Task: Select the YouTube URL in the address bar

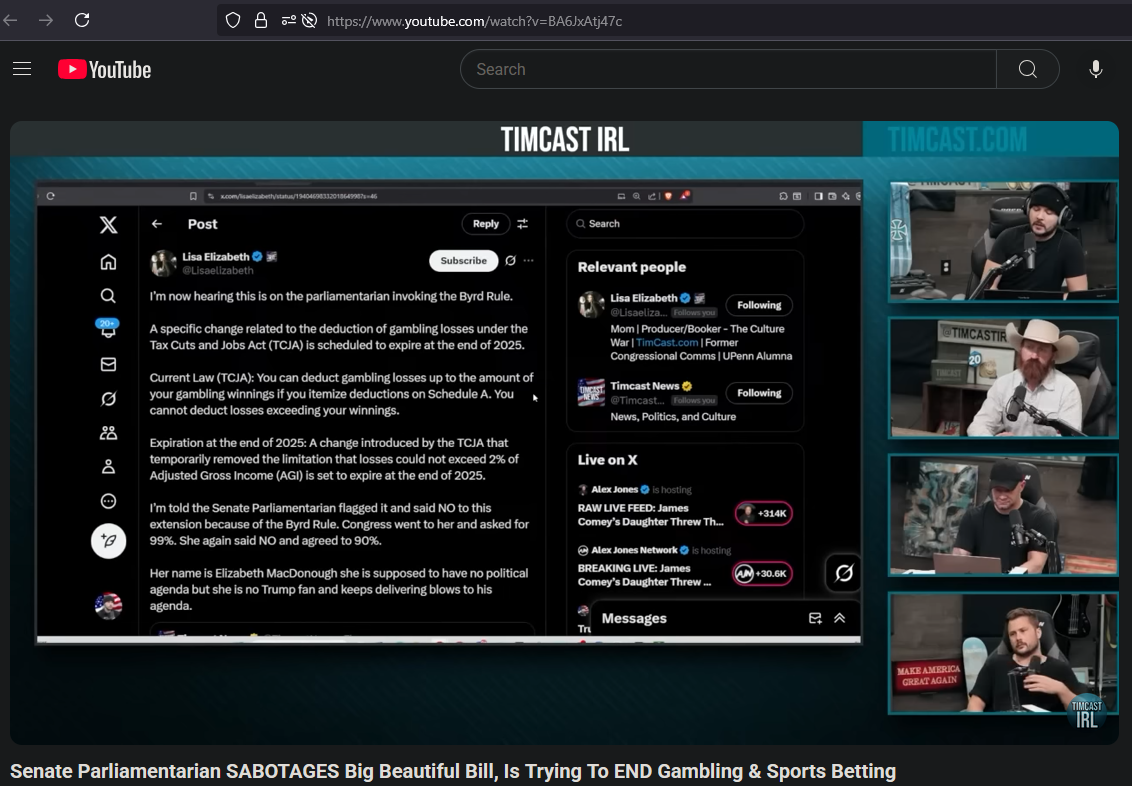Action: tap(474, 21)
